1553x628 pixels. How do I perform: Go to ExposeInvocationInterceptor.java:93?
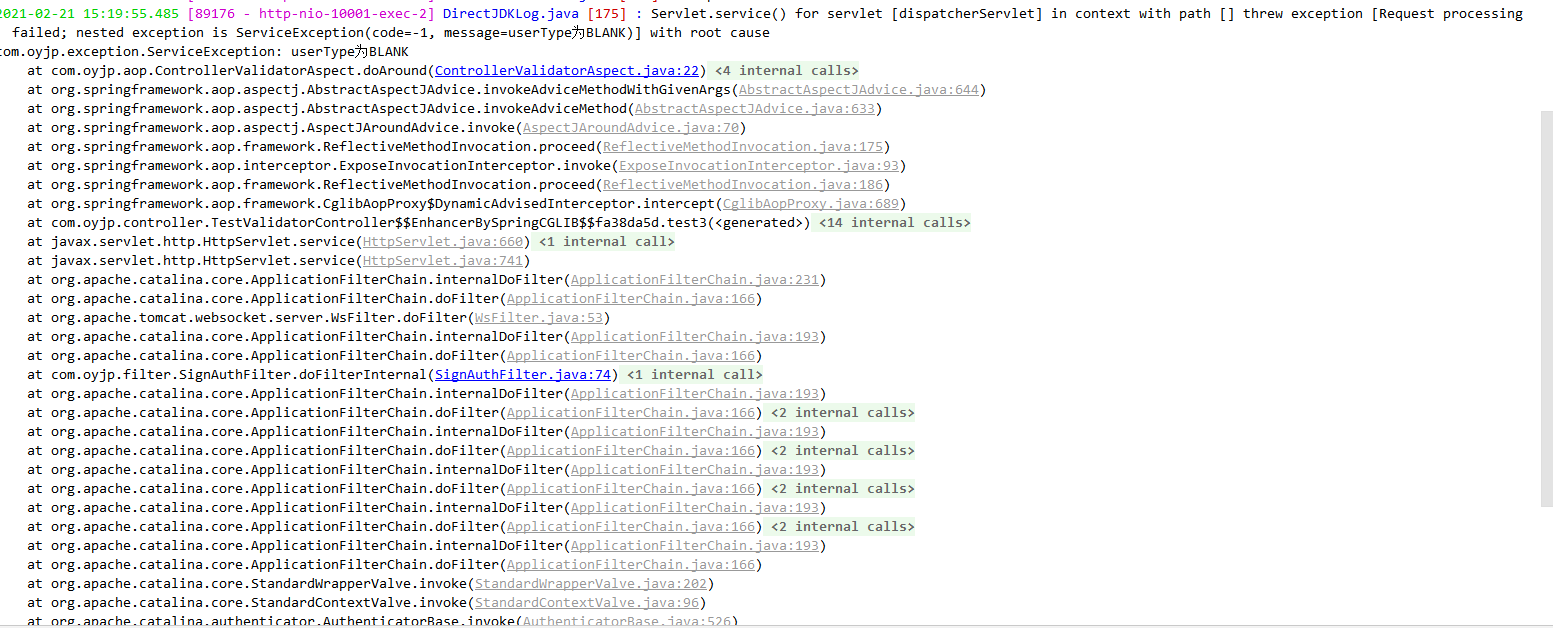[758, 166]
